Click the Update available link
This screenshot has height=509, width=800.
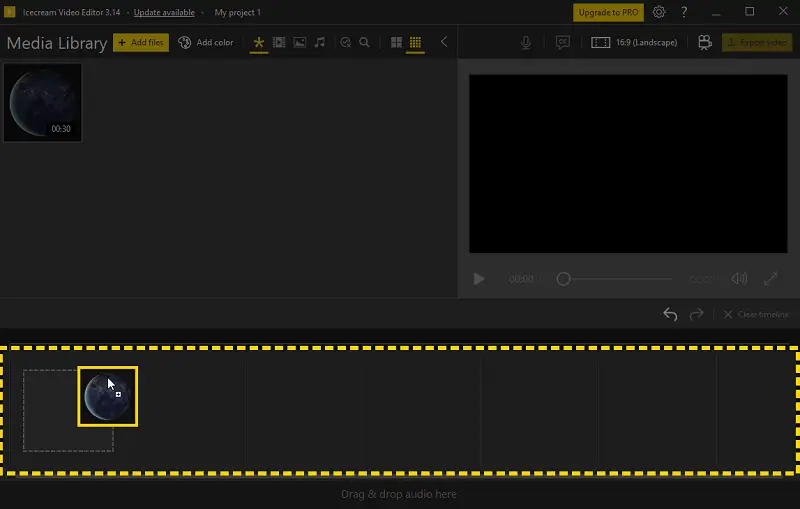(164, 12)
